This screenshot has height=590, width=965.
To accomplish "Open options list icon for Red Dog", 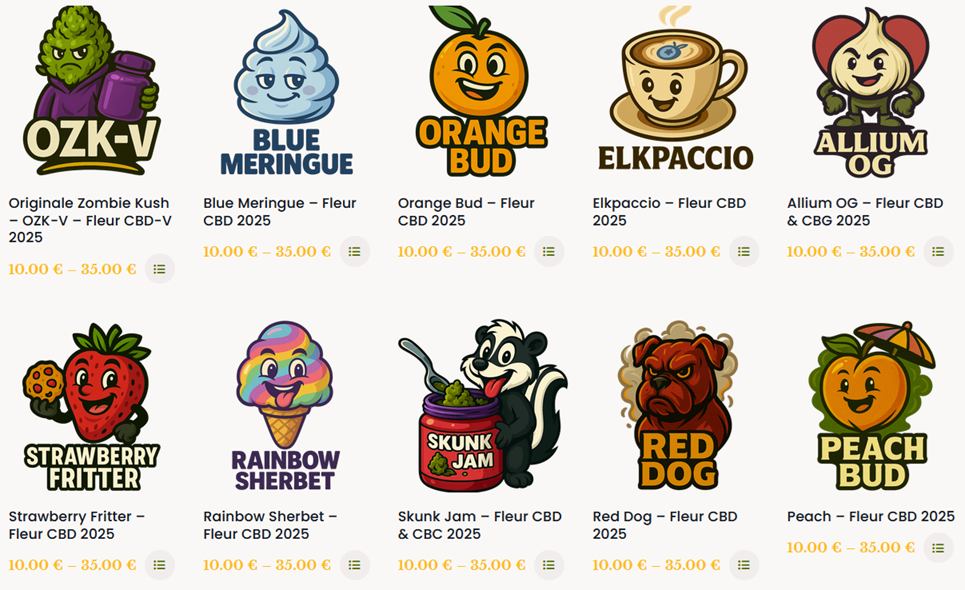I will [x=744, y=565].
